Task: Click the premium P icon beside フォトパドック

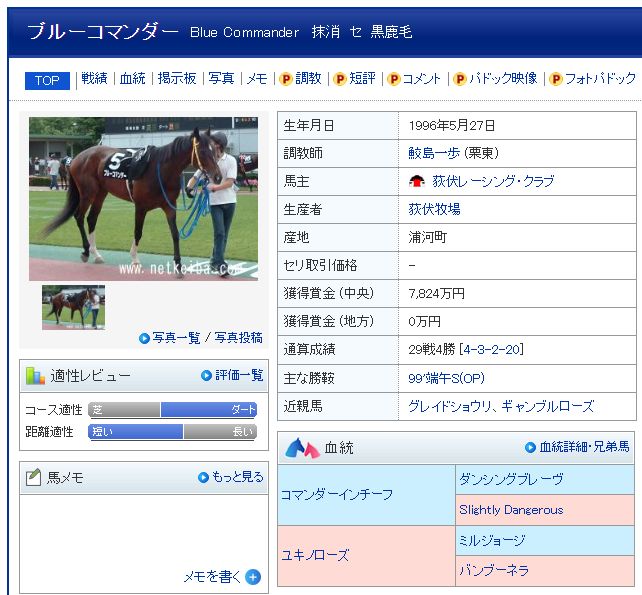Action: [x=556, y=79]
